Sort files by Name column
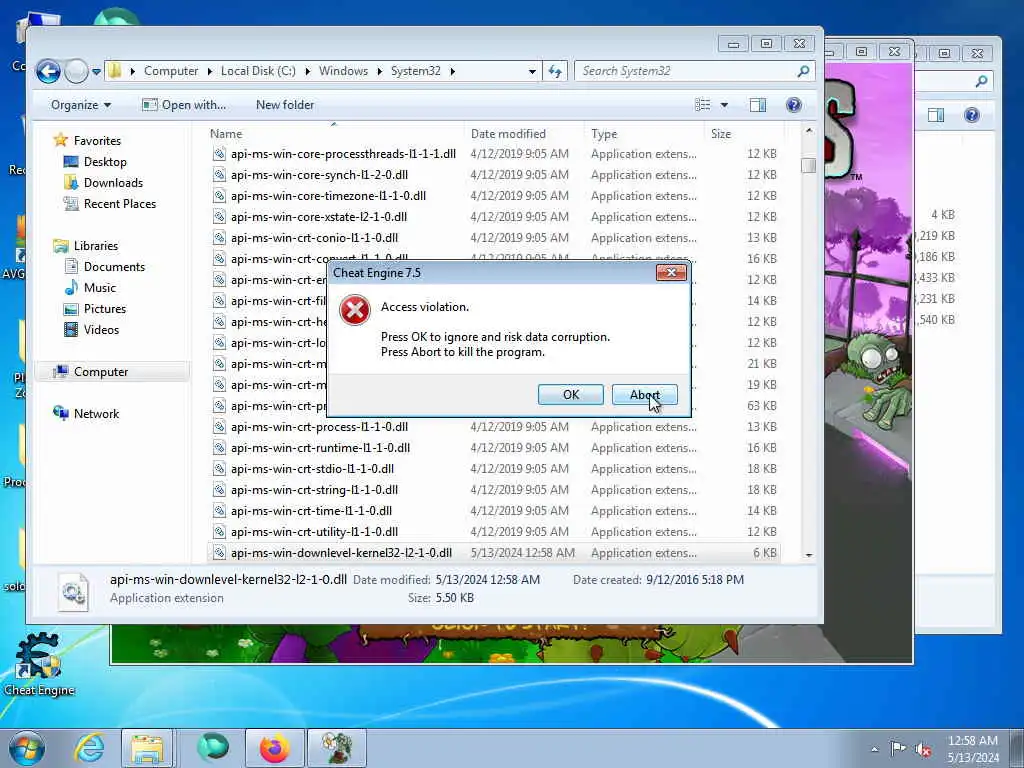The width and height of the screenshot is (1024, 768). pyautogui.click(x=226, y=134)
